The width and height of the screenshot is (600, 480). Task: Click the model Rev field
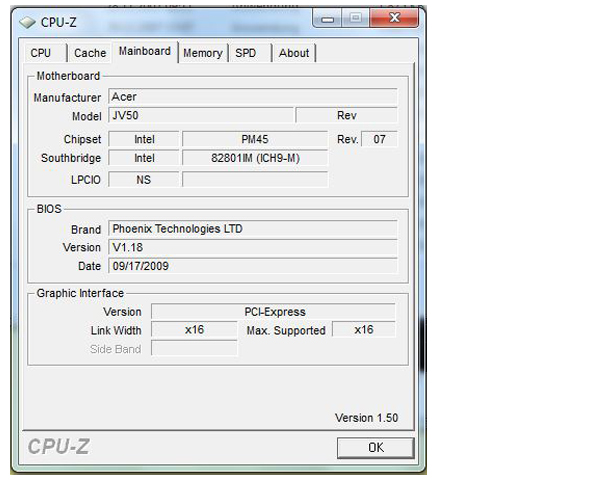click(x=347, y=115)
